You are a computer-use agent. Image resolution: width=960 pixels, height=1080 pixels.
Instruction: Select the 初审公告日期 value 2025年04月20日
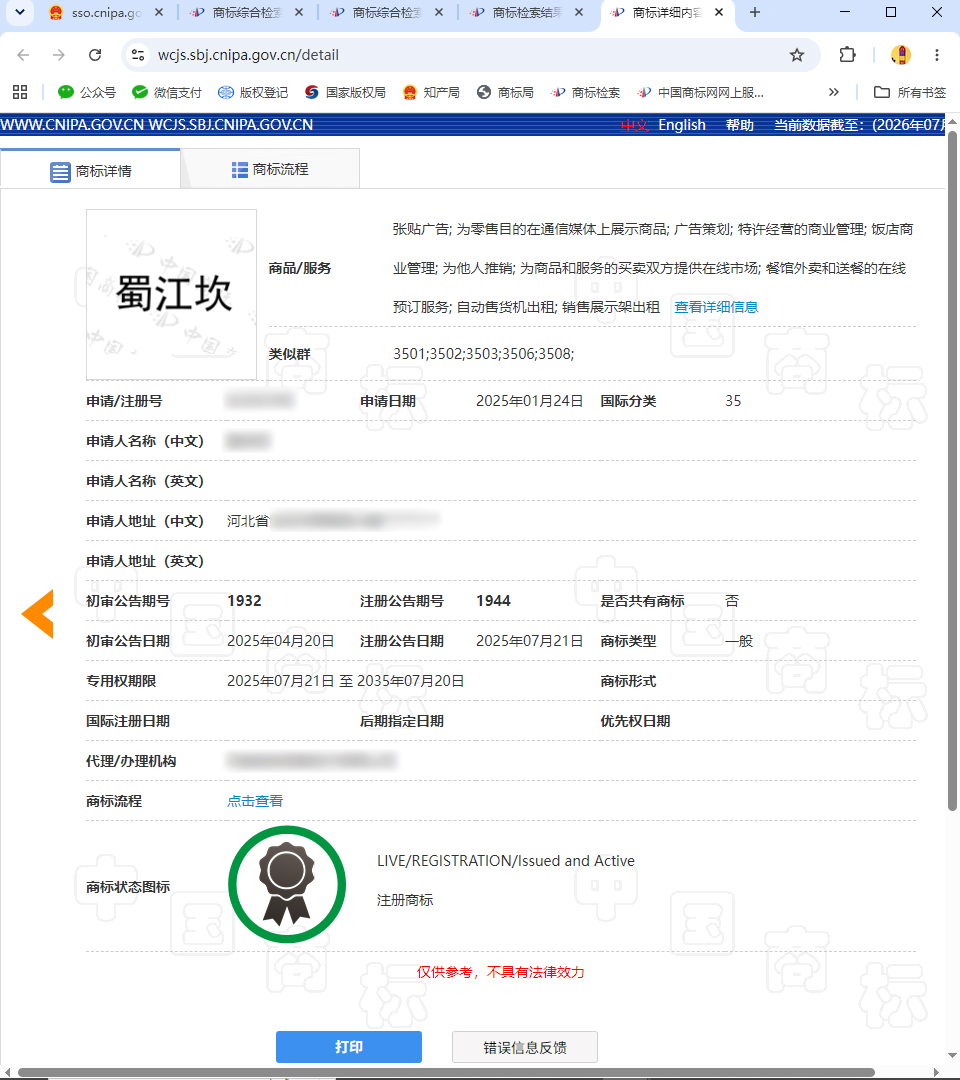281,641
